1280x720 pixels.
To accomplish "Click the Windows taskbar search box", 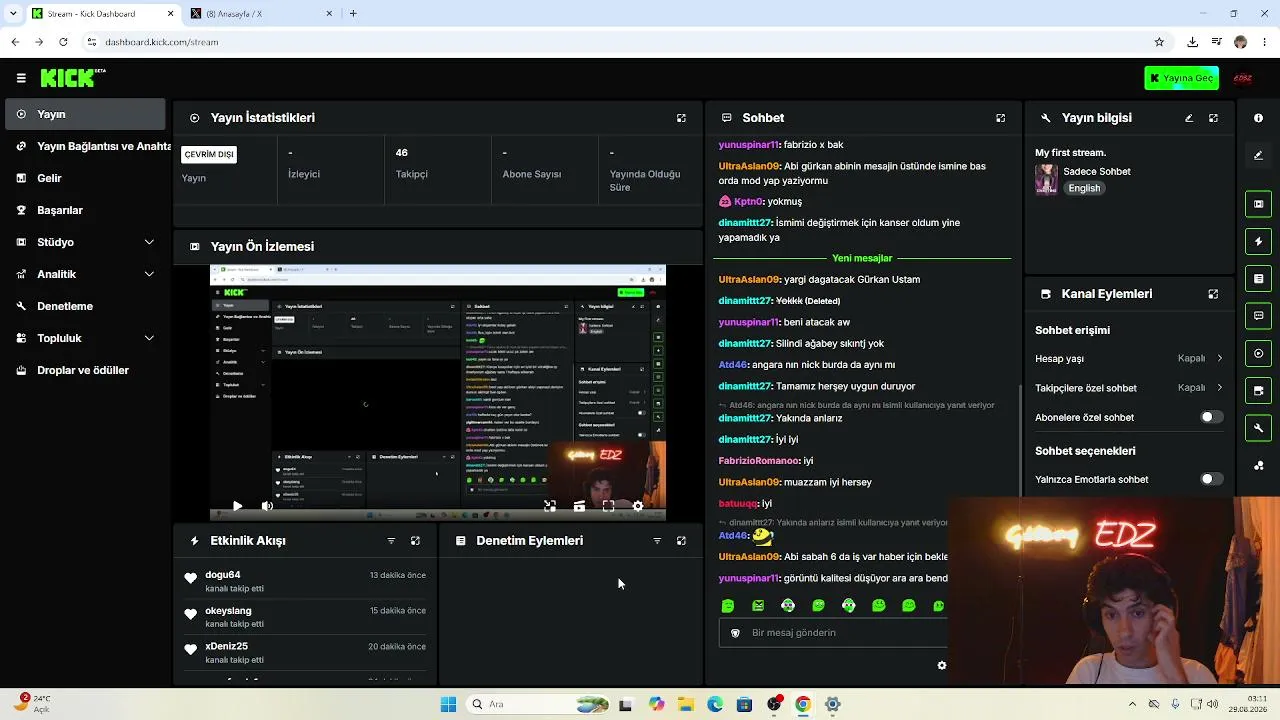I will pyautogui.click(x=539, y=704).
